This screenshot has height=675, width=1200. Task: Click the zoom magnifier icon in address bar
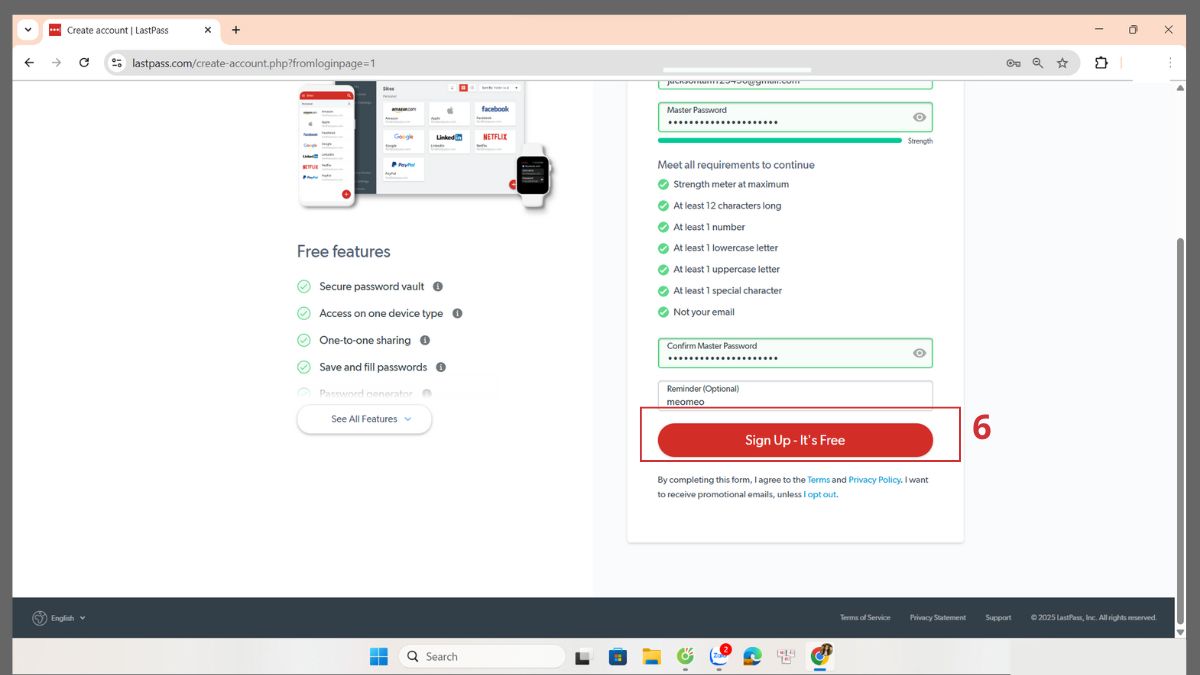1038,63
